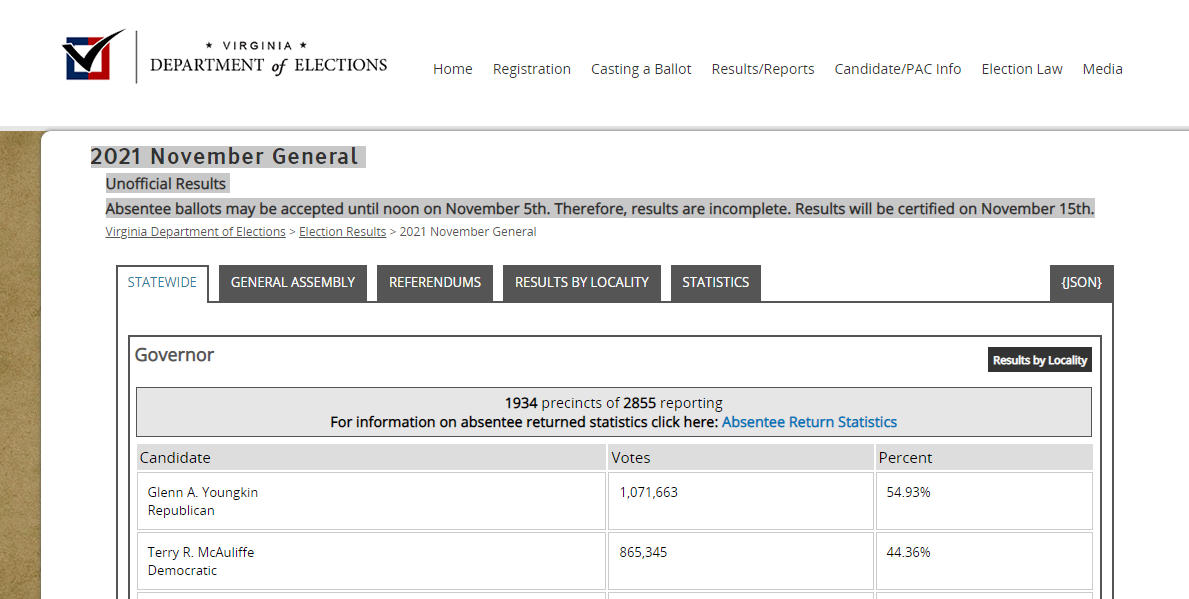Viewport: 1189px width, 599px height.
Task: Open the Election Law menu
Action: click(1021, 69)
